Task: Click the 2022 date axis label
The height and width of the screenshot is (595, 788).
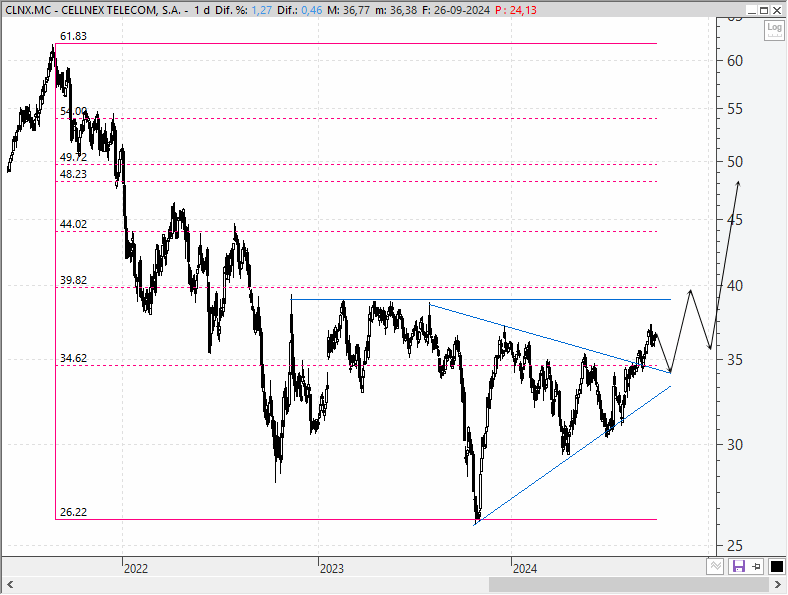Action: (136, 569)
